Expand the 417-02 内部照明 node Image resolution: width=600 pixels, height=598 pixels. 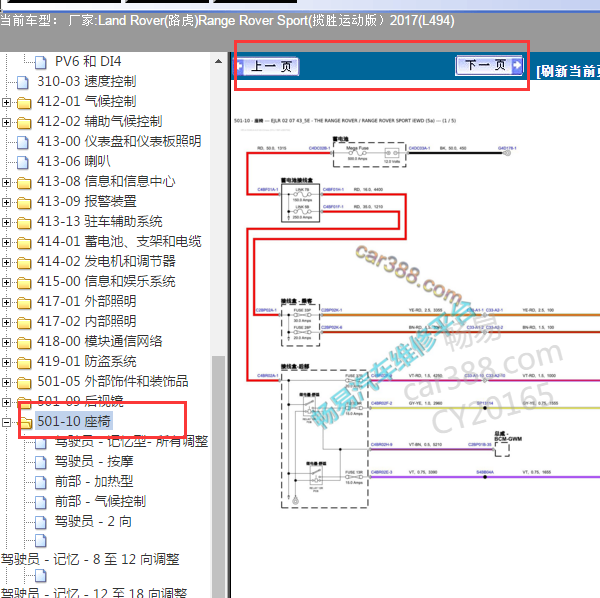click(x=6, y=322)
